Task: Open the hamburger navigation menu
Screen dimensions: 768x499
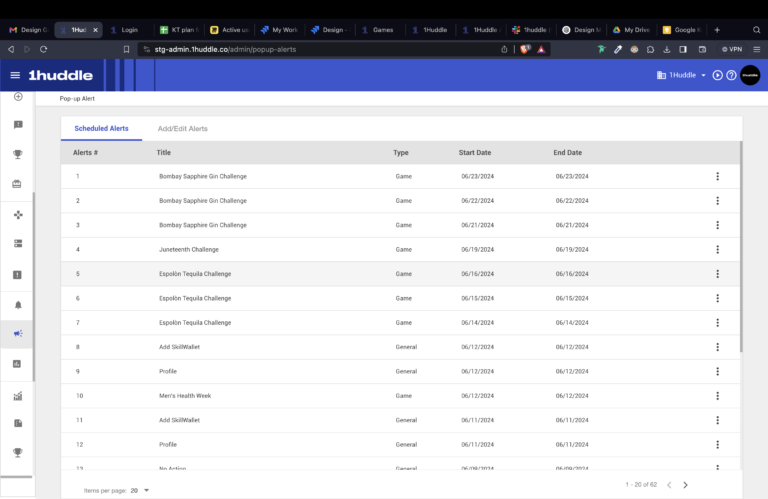Action: point(15,75)
